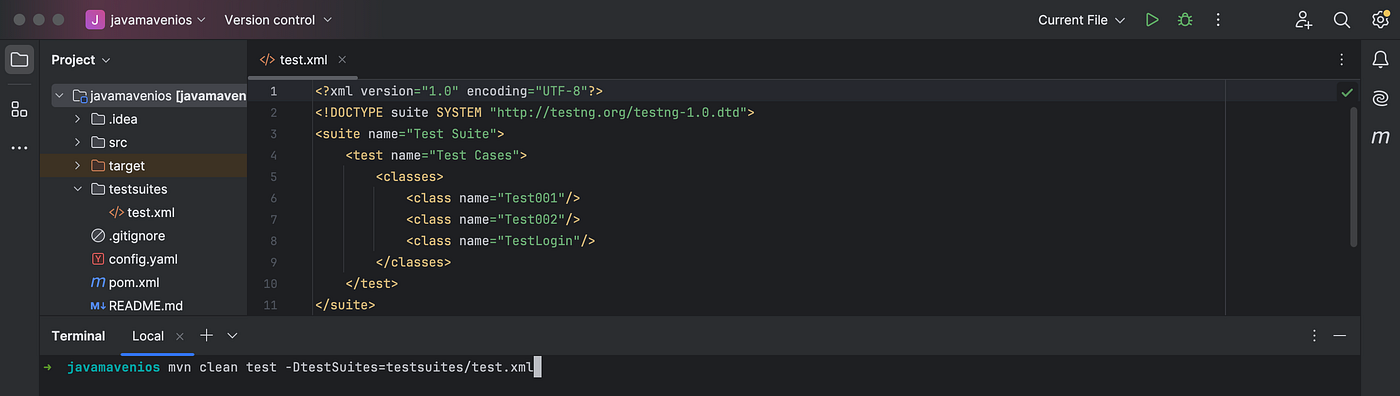Select test.xml in the project tree
The width and height of the screenshot is (1400, 396).
[144, 212]
